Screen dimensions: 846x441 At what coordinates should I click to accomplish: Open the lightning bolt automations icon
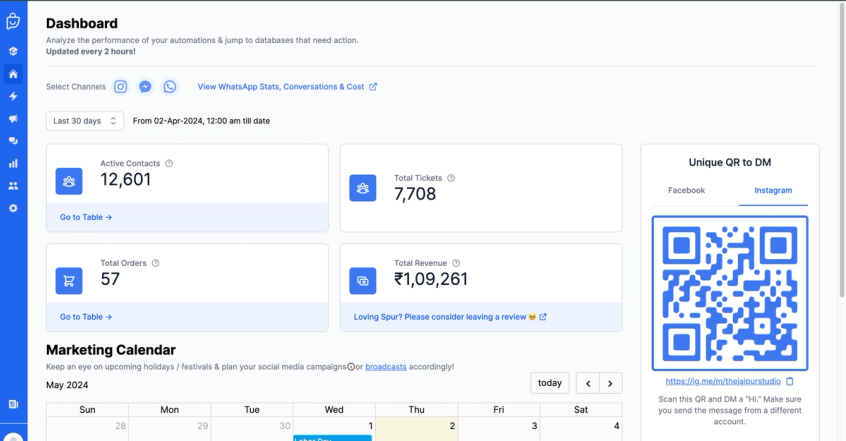[13, 96]
